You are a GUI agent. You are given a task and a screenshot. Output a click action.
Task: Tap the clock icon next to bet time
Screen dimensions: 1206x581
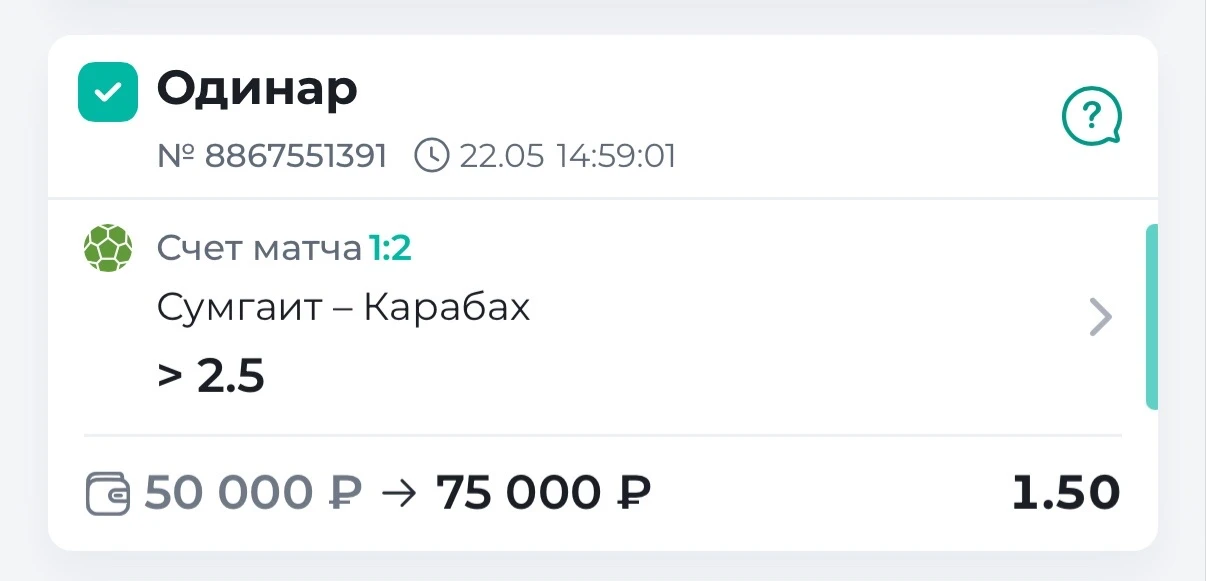(432, 156)
